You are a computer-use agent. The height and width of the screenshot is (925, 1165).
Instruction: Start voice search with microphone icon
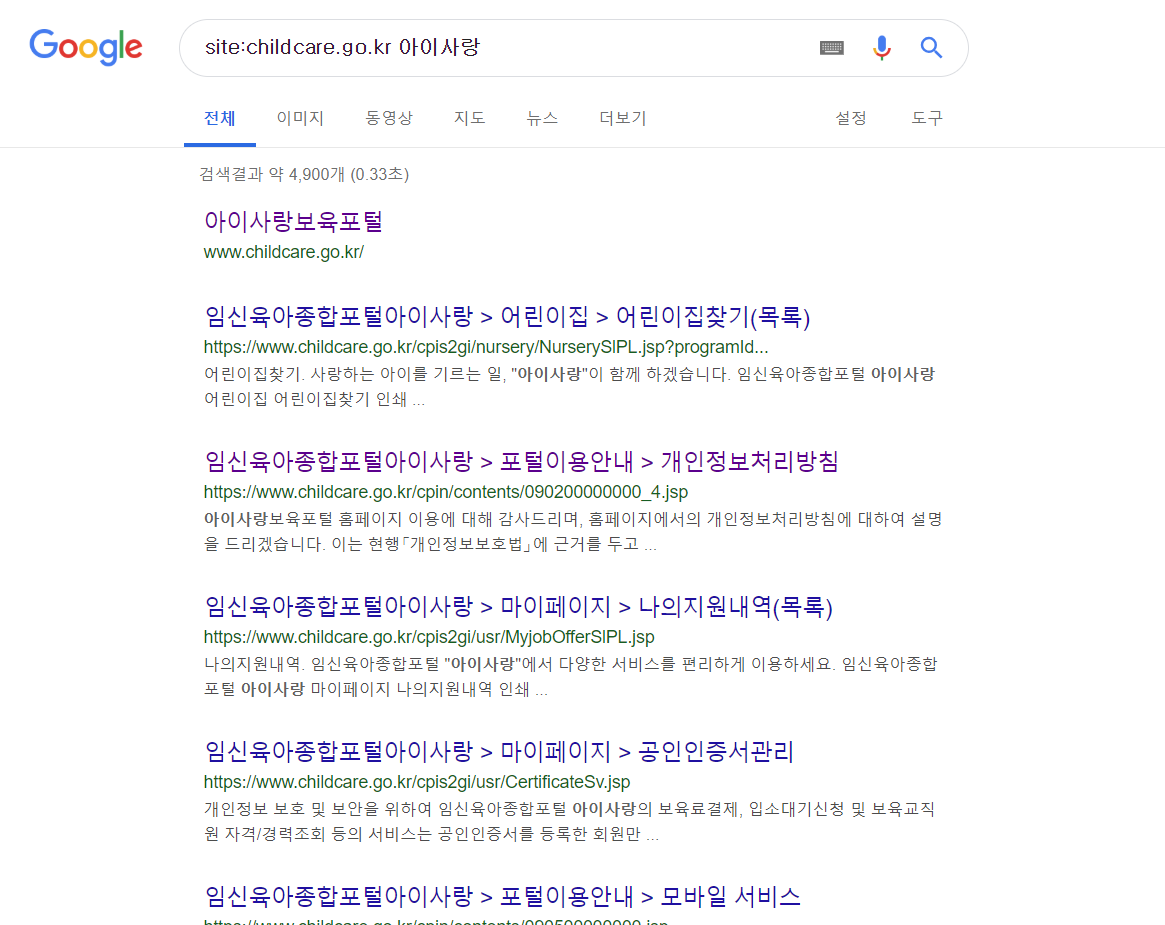point(881,48)
